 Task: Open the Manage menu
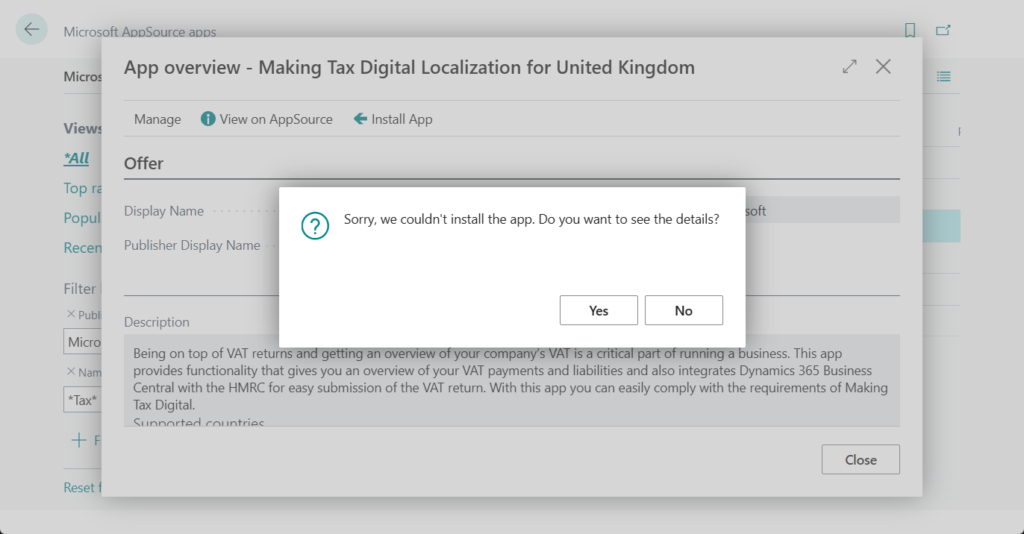[x=157, y=119]
